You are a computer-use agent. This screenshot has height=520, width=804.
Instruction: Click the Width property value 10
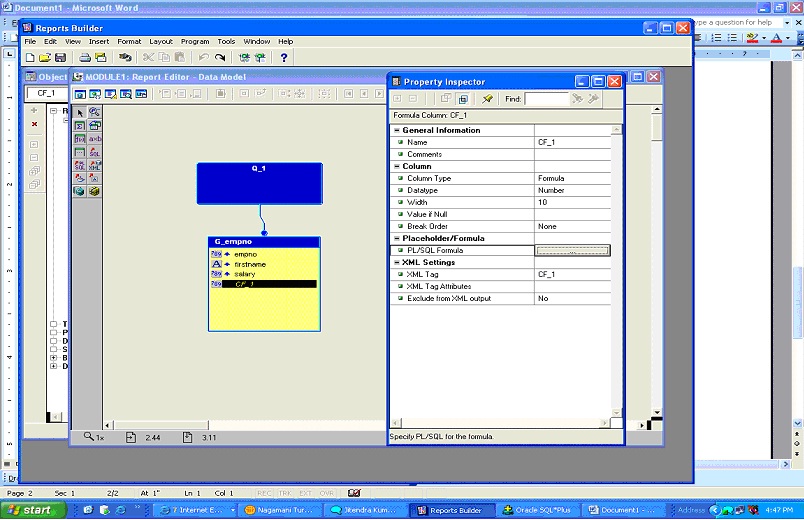(573, 203)
